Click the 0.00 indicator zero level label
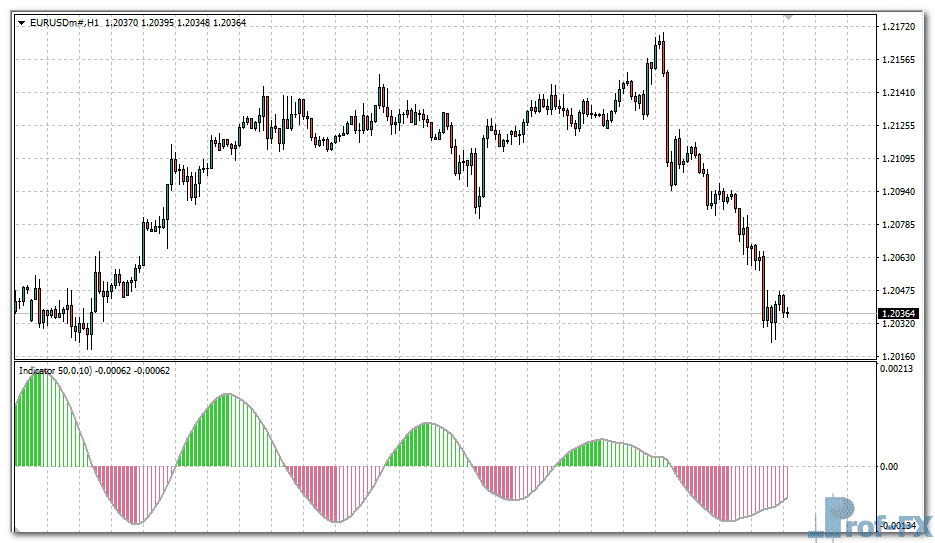This screenshot has width=935, height=543. pos(888,466)
